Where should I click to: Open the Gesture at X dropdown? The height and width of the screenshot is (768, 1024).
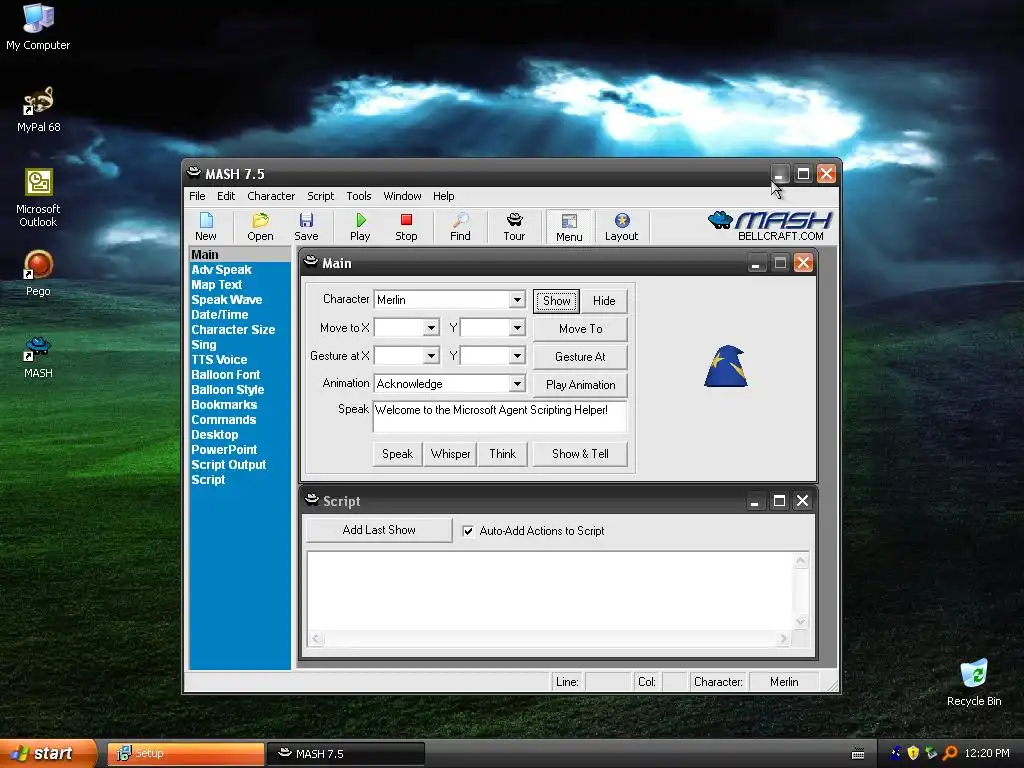coord(431,356)
